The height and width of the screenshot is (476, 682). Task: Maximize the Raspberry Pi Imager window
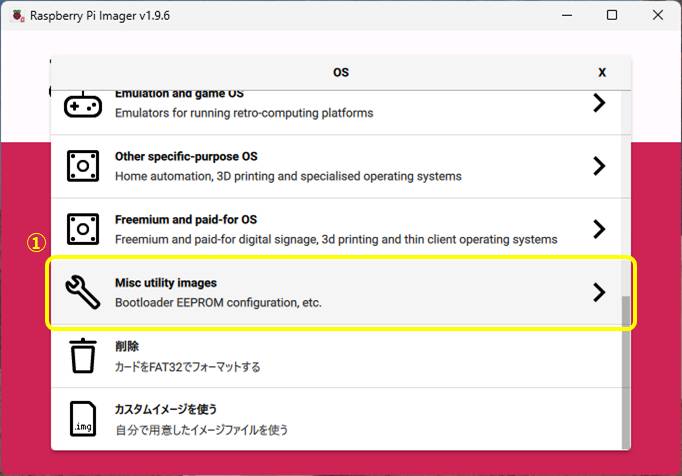(x=612, y=15)
